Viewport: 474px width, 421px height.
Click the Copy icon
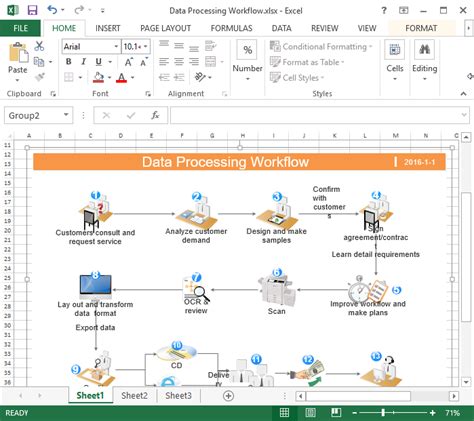[39, 62]
